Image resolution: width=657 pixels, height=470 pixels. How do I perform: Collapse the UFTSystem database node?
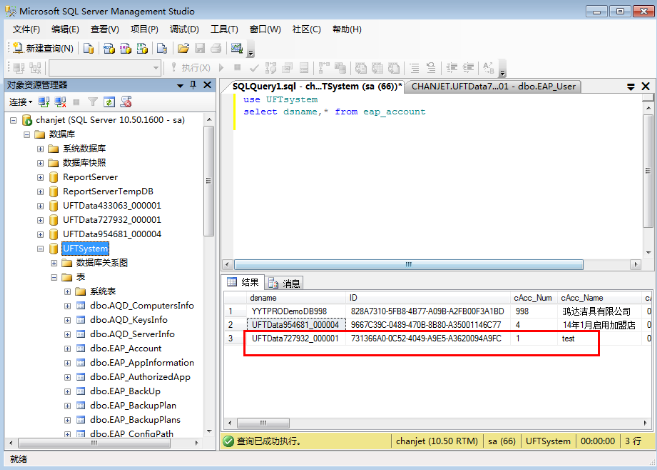40,249
